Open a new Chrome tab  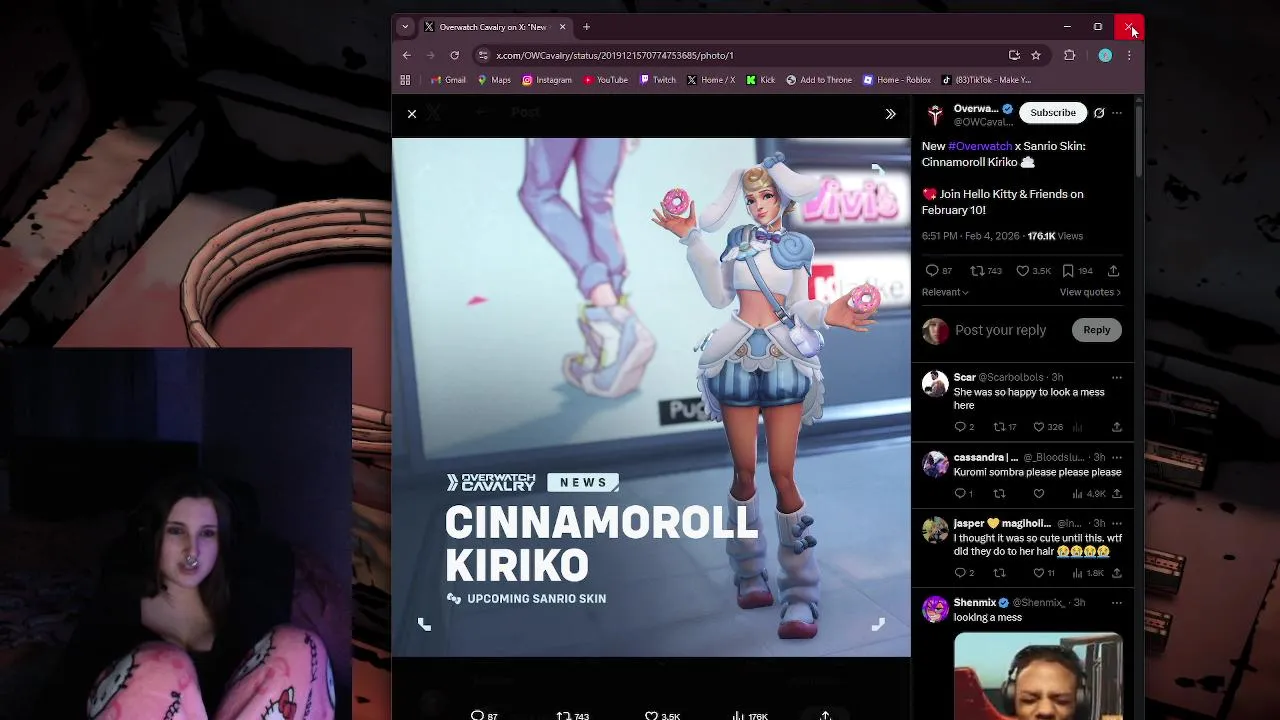[587, 27]
